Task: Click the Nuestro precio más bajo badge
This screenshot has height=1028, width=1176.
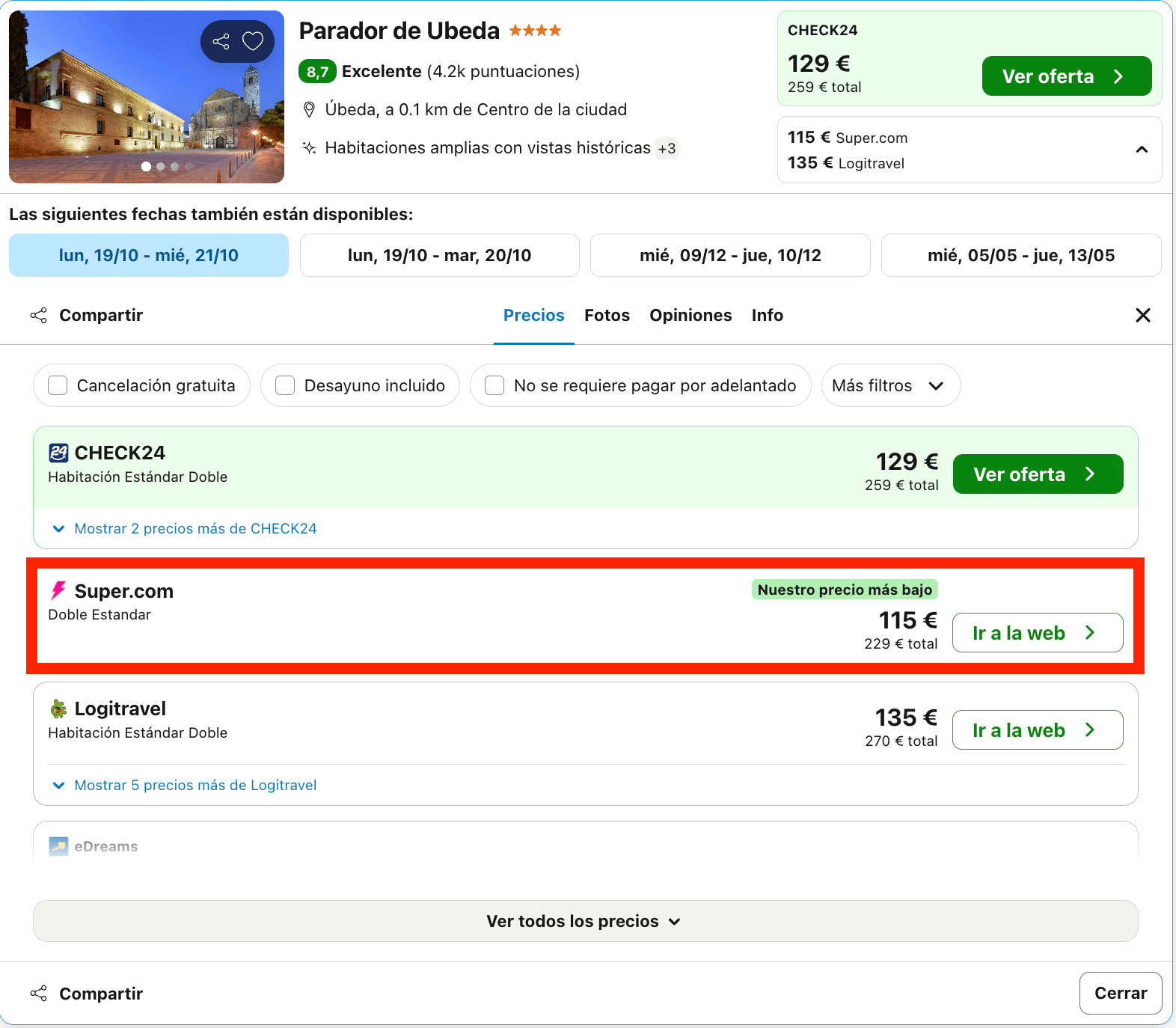Action: (x=845, y=590)
